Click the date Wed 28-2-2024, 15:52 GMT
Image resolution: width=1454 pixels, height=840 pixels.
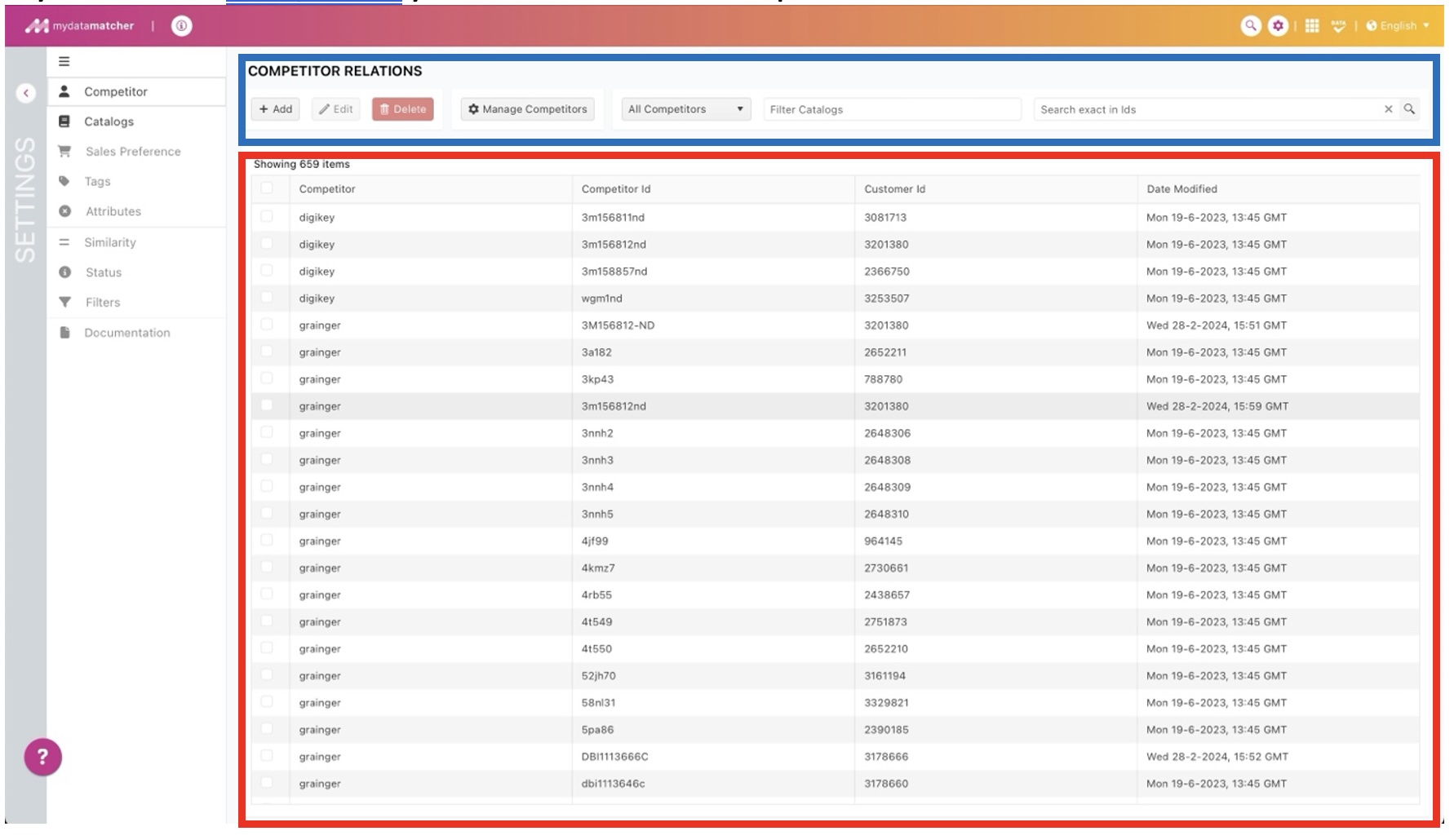[x=1217, y=757]
